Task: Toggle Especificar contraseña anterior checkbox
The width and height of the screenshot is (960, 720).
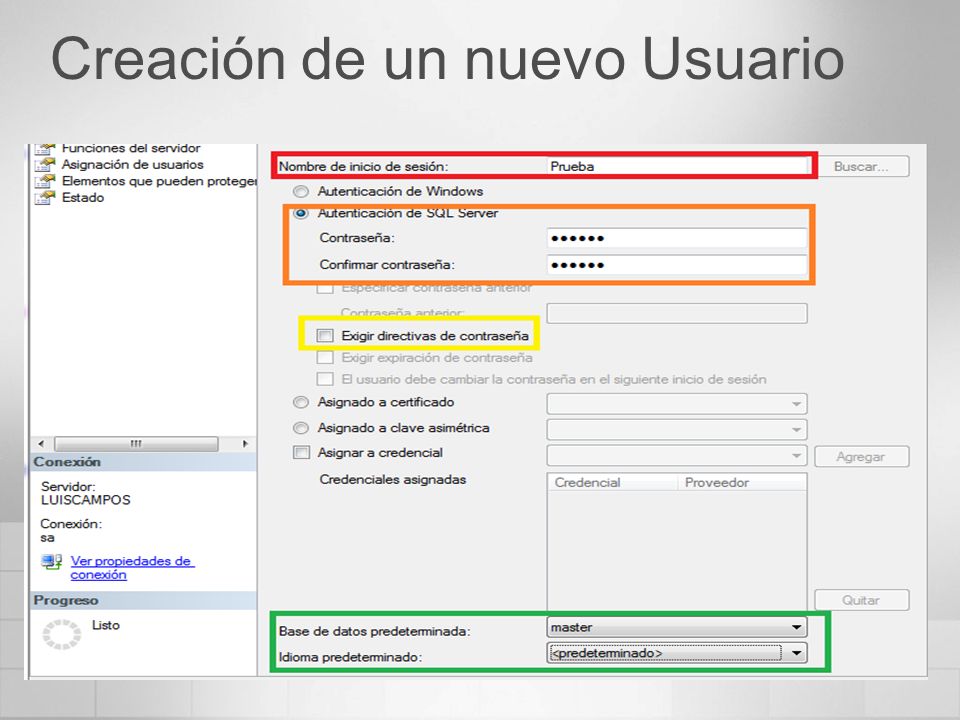Action: (325, 288)
